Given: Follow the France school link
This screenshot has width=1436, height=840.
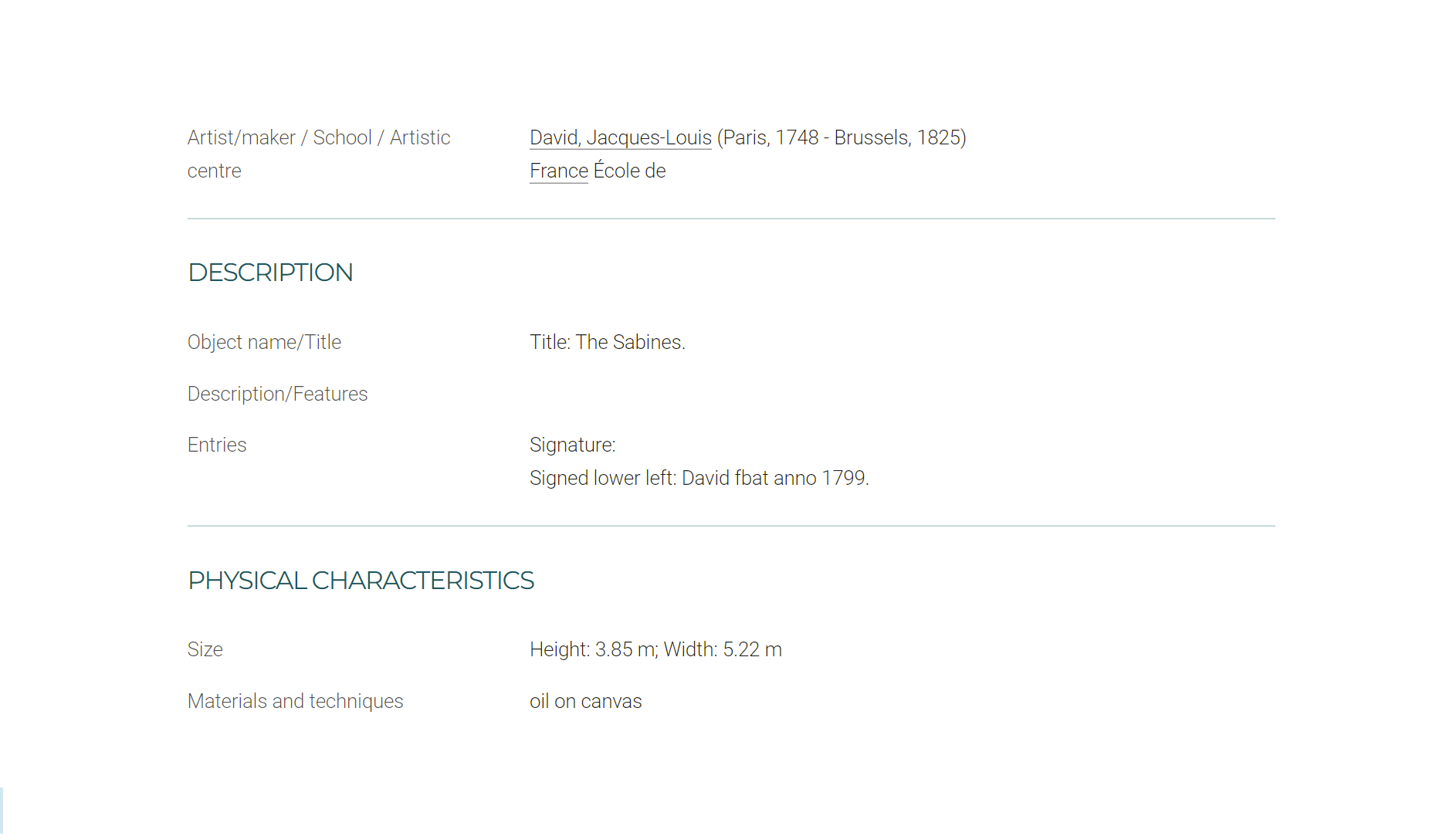Looking at the screenshot, I should click(x=559, y=171).
